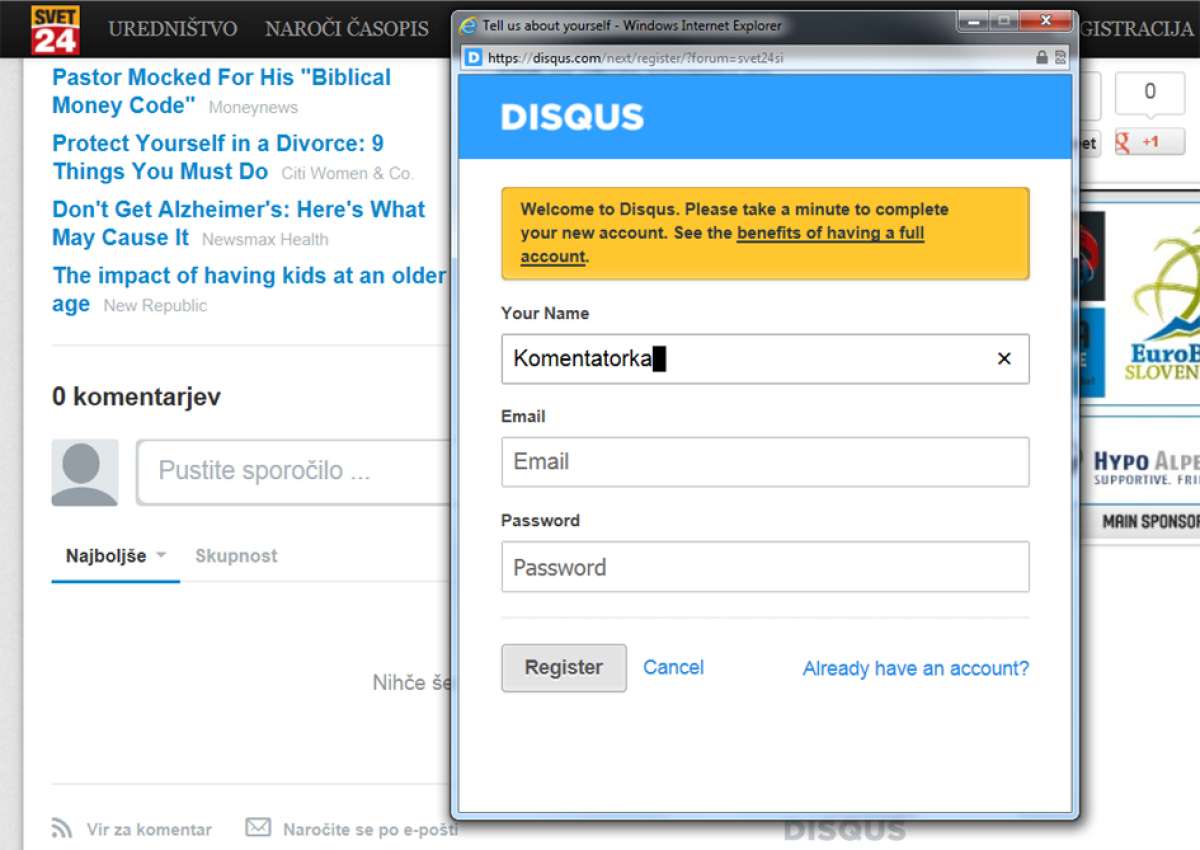
Task: Clear Your Name field with X
Action: click(x=1004, y=359)
